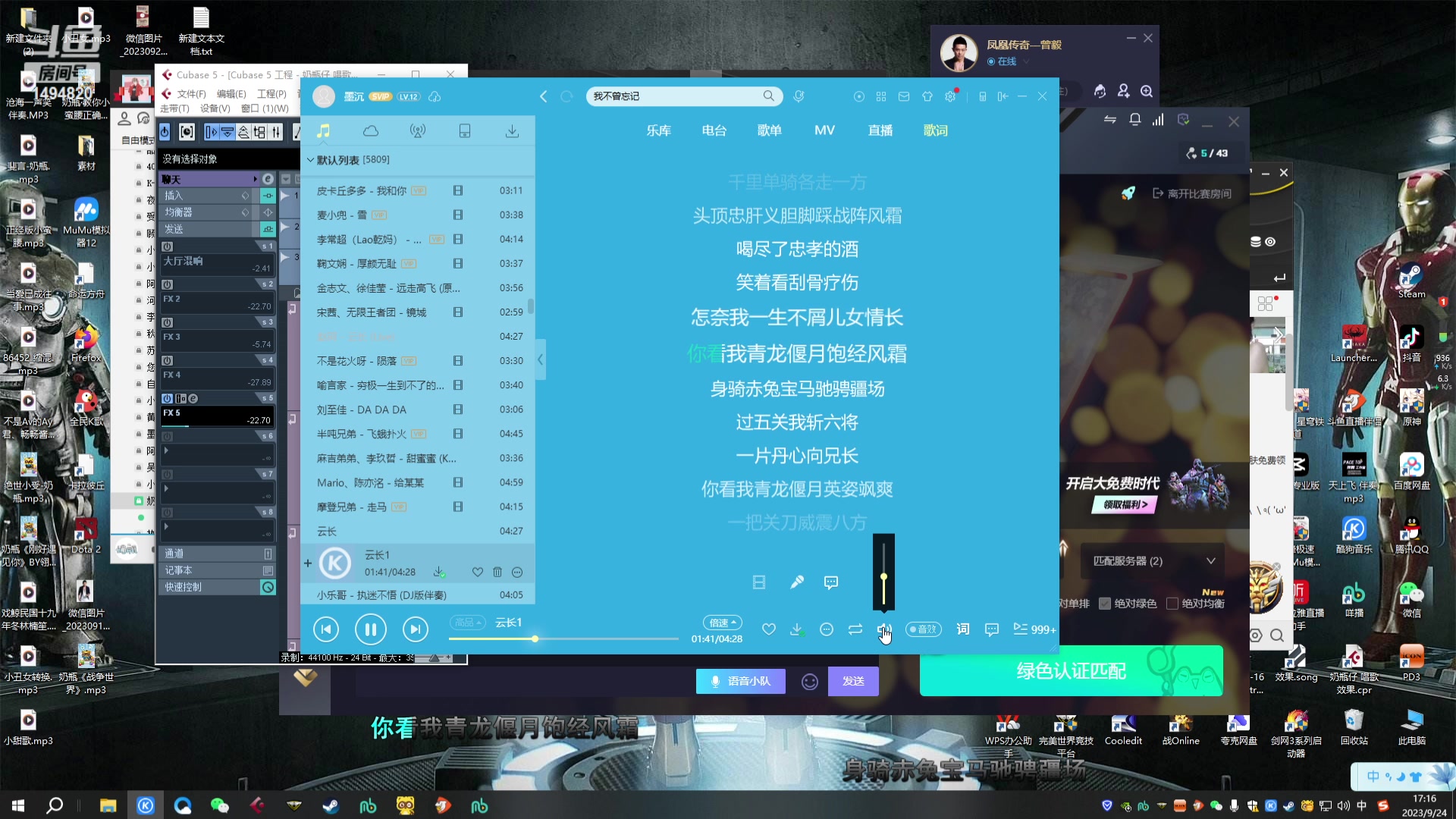Open 乐库 tab
Image resolution: width=1456 pixels, height=819 pixels.
coord(658,130)
